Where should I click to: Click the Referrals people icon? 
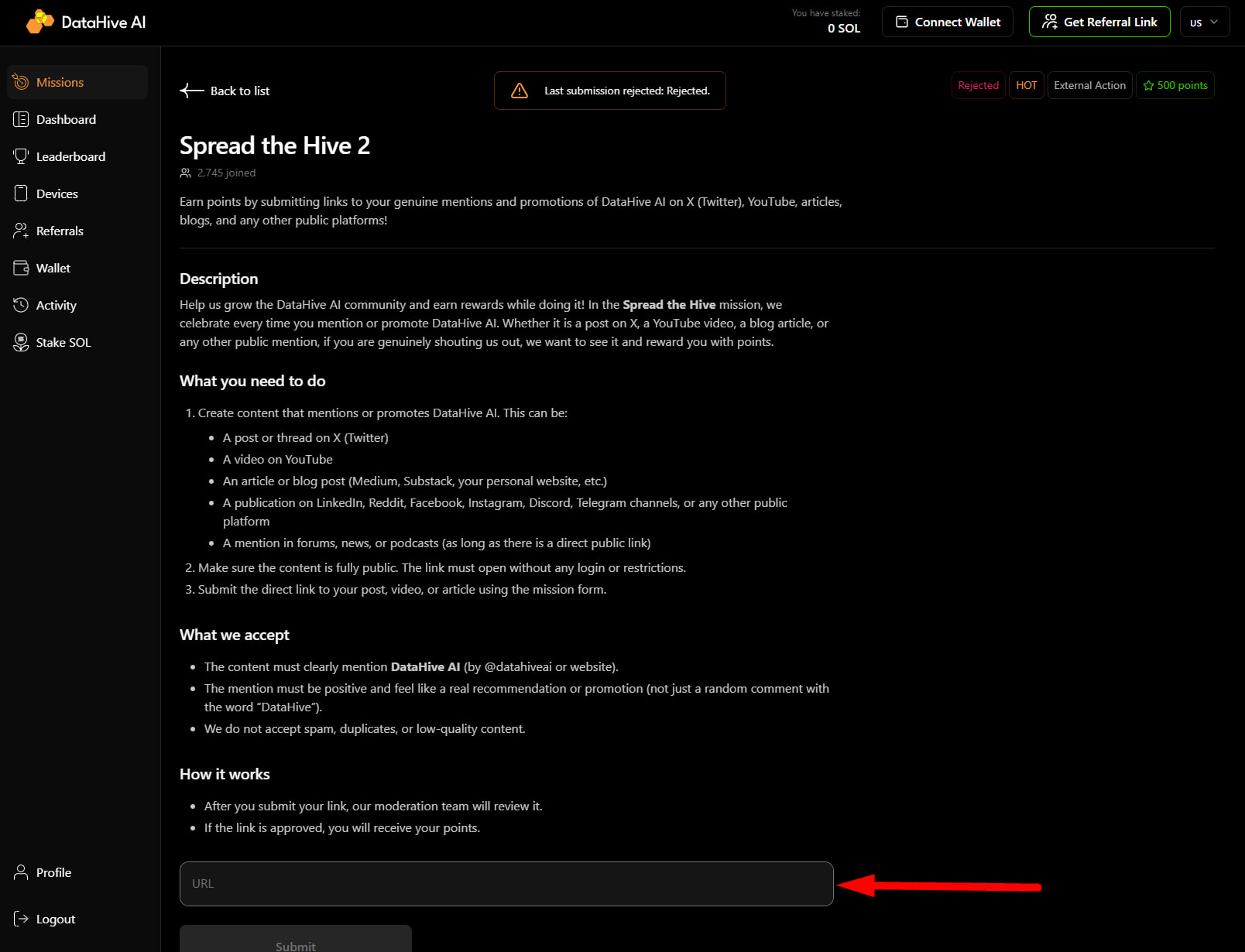pos(21,231)
